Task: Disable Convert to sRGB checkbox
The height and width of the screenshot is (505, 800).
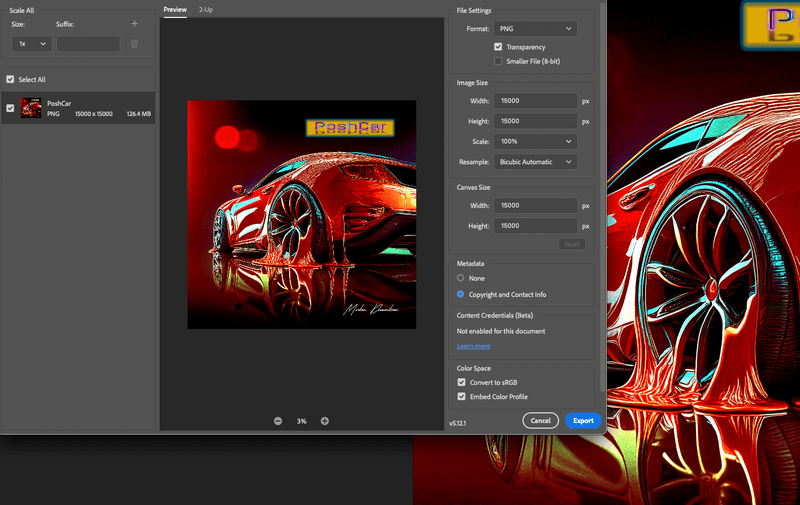Action: point(461,382)
